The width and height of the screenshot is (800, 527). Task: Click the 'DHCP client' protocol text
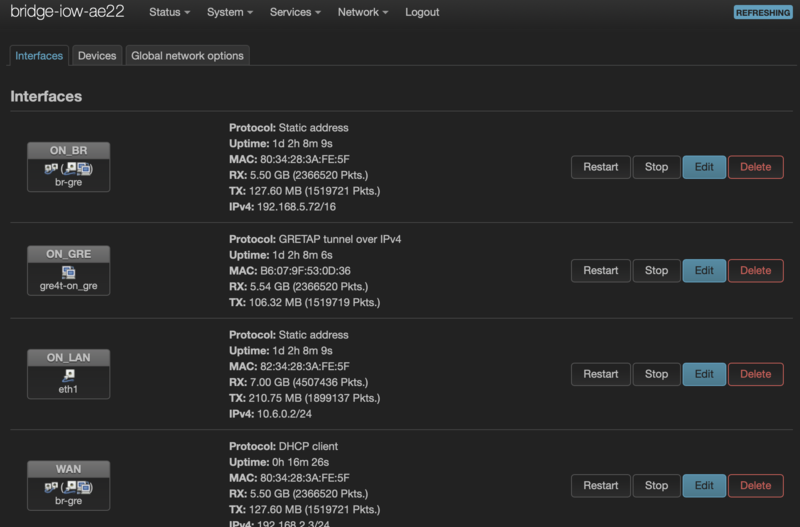click(308, 446)
